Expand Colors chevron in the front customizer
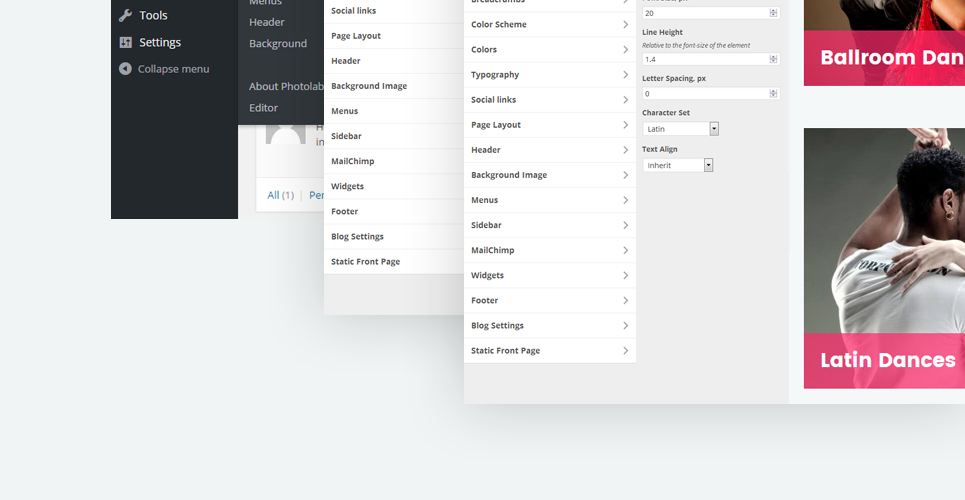Screen dimensions: 965x500 pos(625,49)
